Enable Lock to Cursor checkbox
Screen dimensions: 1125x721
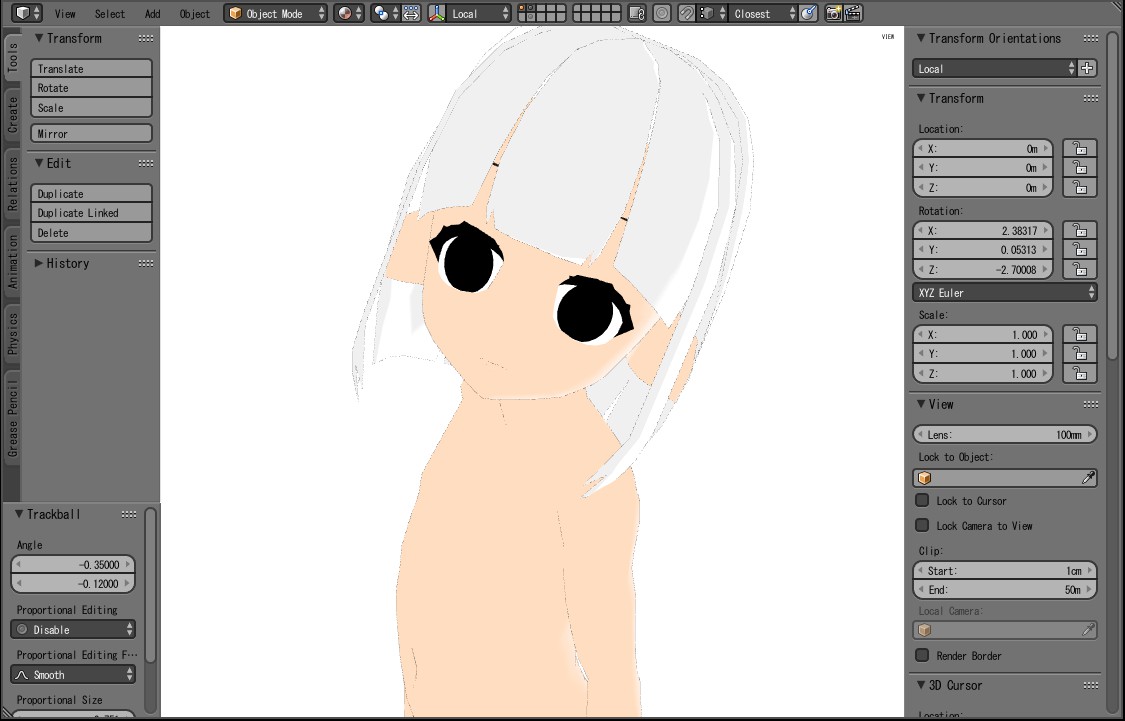[x=922, y=500]
